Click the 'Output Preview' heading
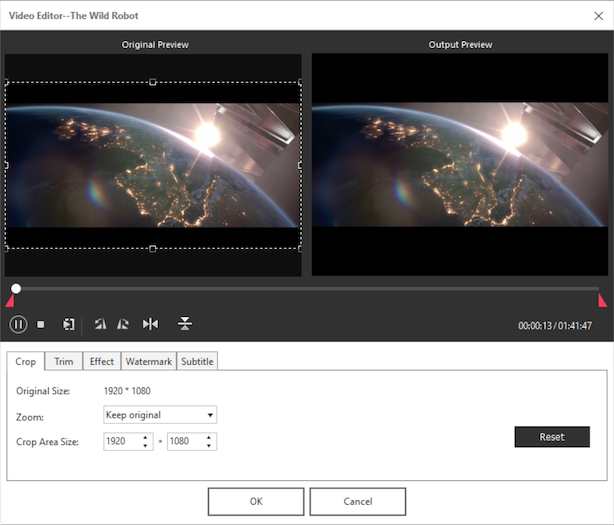The width and height of the screenshot is (614, 526). (x=460, y=45)
